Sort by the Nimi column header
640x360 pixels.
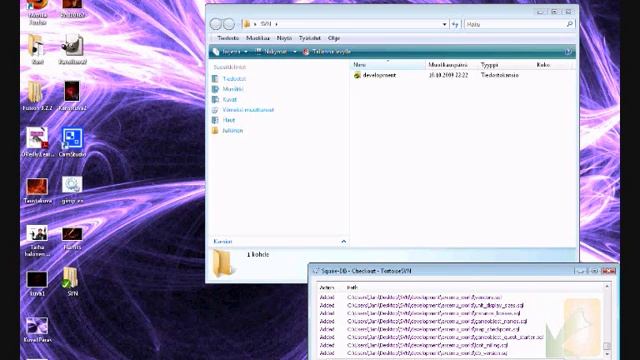pyautogui.click(x=388, y=64)
